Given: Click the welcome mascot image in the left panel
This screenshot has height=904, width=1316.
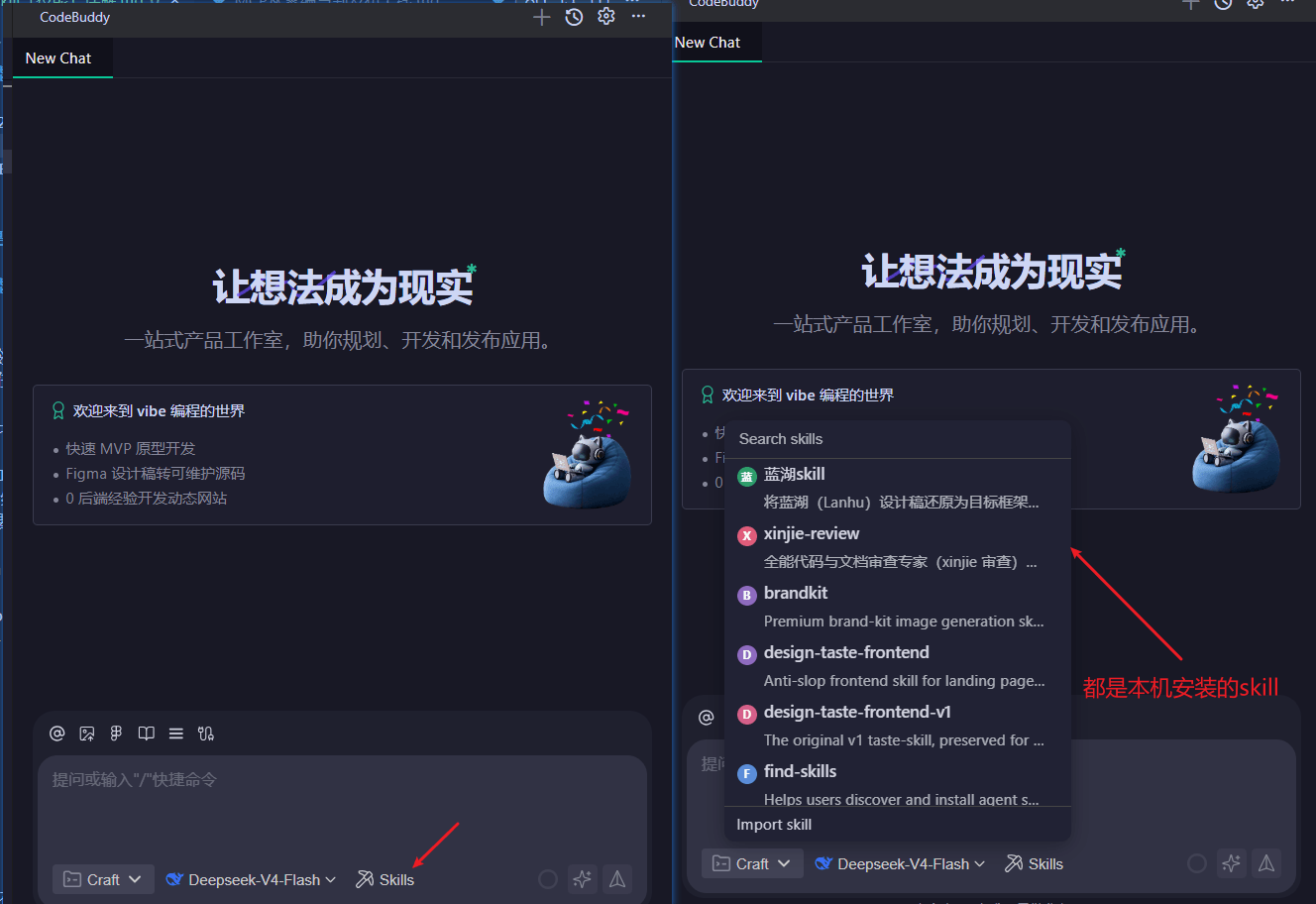Looking at the screenshot, I should 589,454.
